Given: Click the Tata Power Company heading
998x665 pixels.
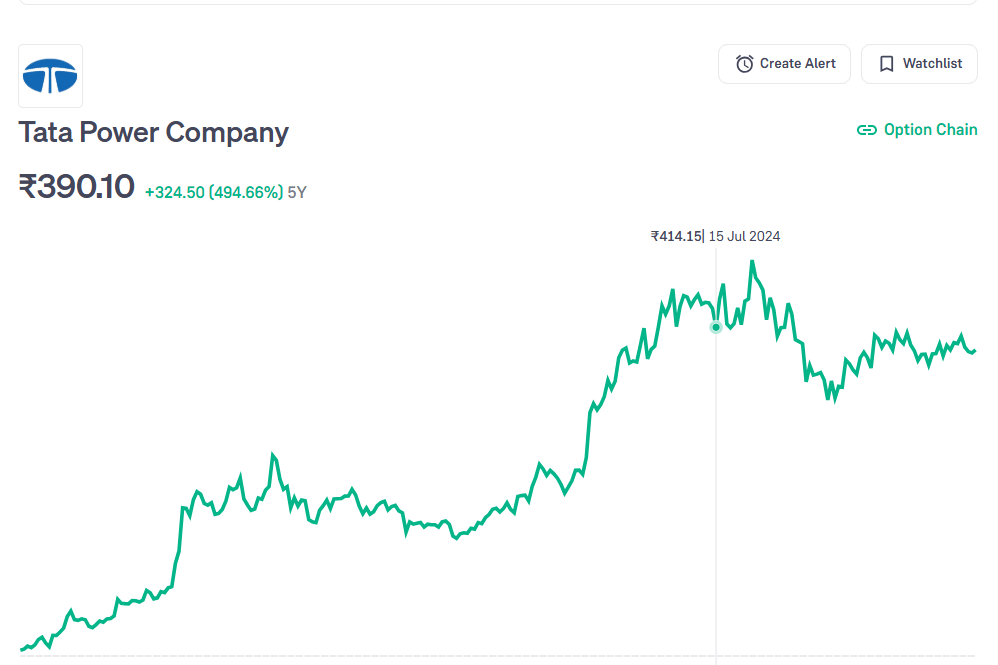Looking at the screenshot, I should (153, 132).
